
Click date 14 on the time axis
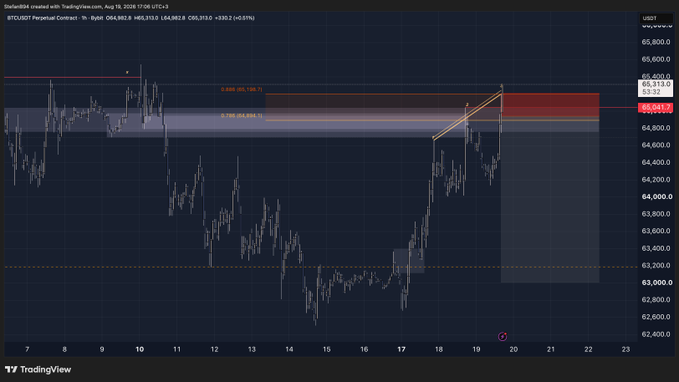click(289, 349)
